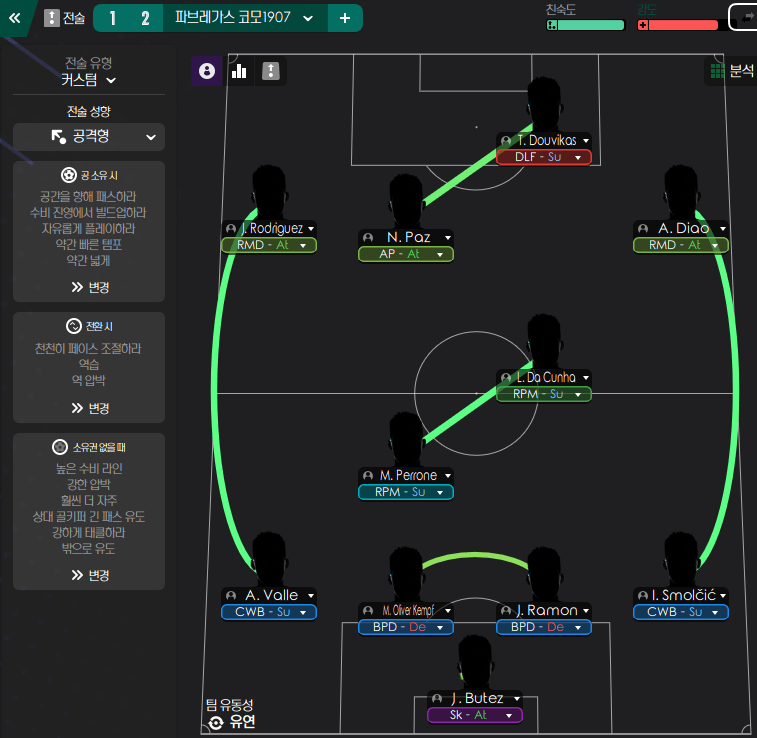Open J. Ramon player dropdown
The image size is (757, 738).
tap(586, 611)
